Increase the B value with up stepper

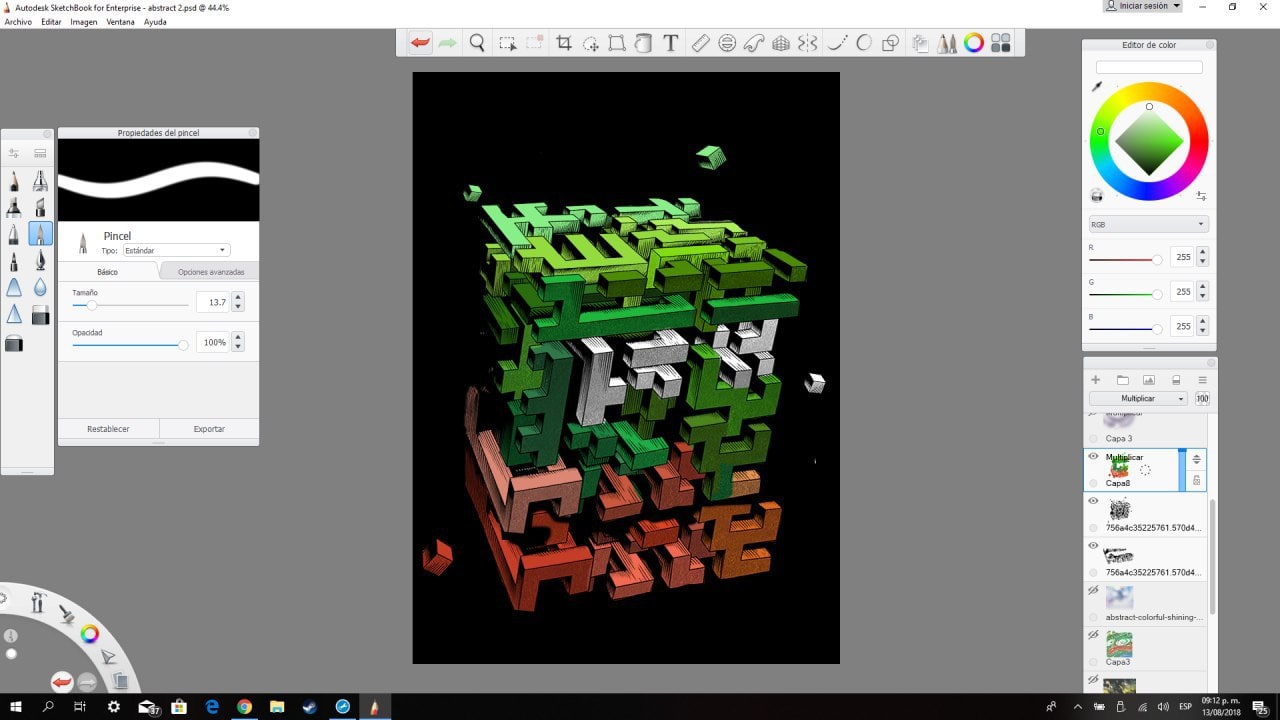pos(1202,321)
